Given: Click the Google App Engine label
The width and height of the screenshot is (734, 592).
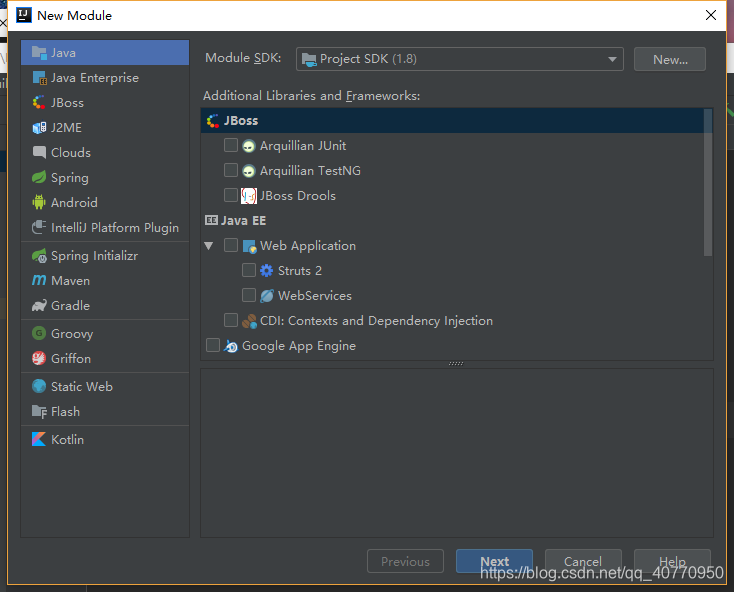Looking at the screenshot, I should click(299, 346).
